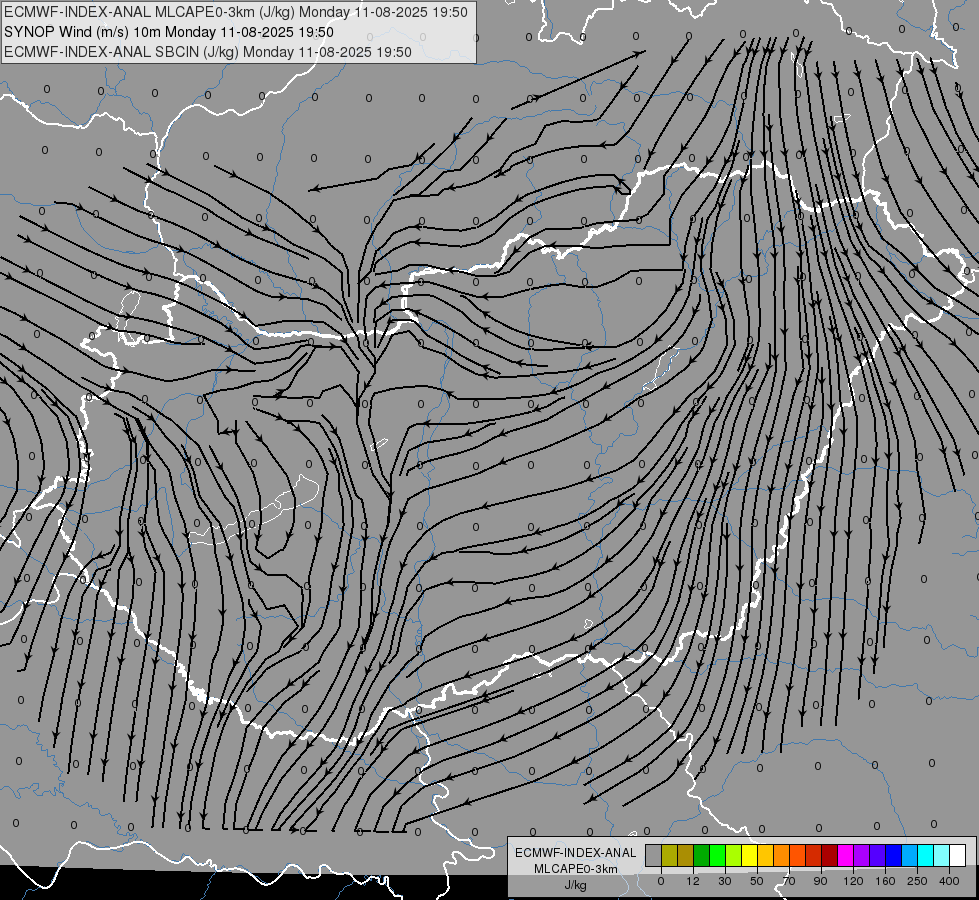Click the purple swatch above label 120

pyautogui.click(x=862, y=855)
